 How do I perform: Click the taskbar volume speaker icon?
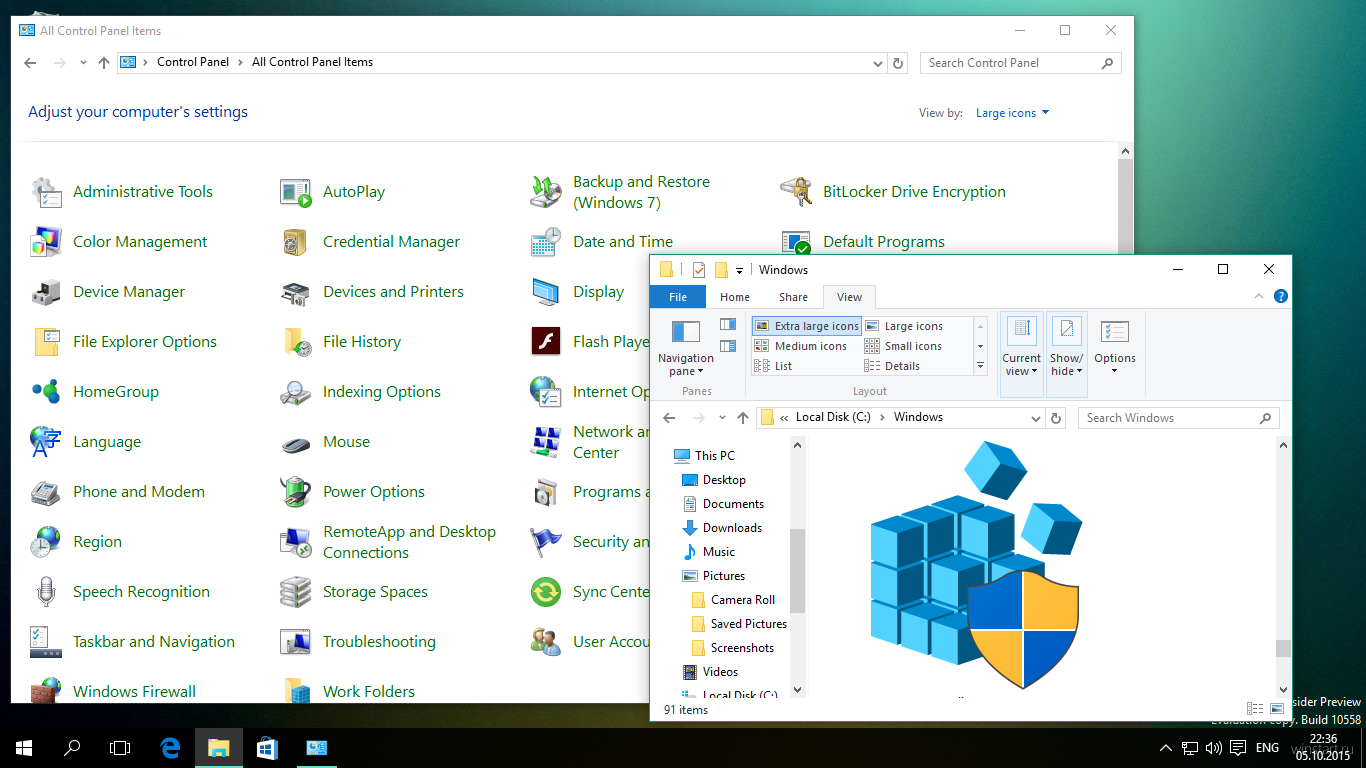(1214, 748)
